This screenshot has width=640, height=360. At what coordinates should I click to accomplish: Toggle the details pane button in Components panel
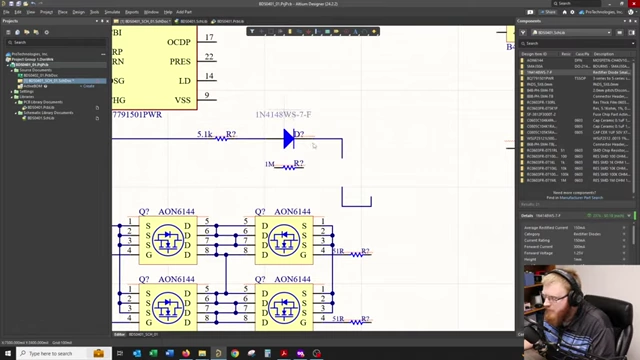coord(631,33)
